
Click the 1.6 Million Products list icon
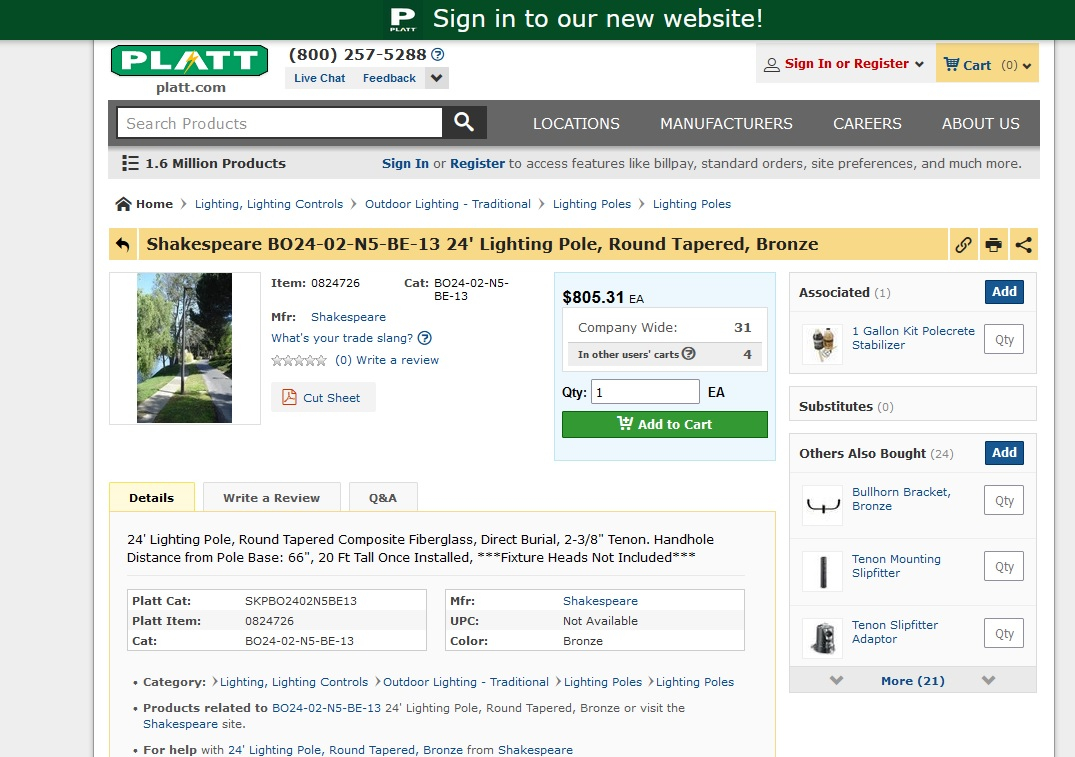[130, 163]
